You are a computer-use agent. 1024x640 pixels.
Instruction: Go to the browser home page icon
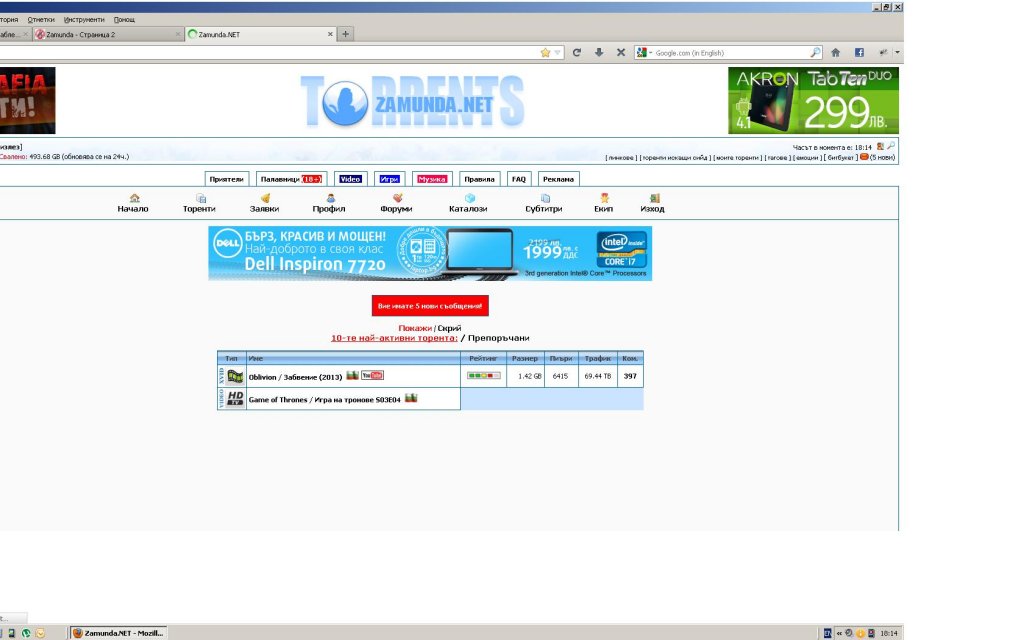835,53
